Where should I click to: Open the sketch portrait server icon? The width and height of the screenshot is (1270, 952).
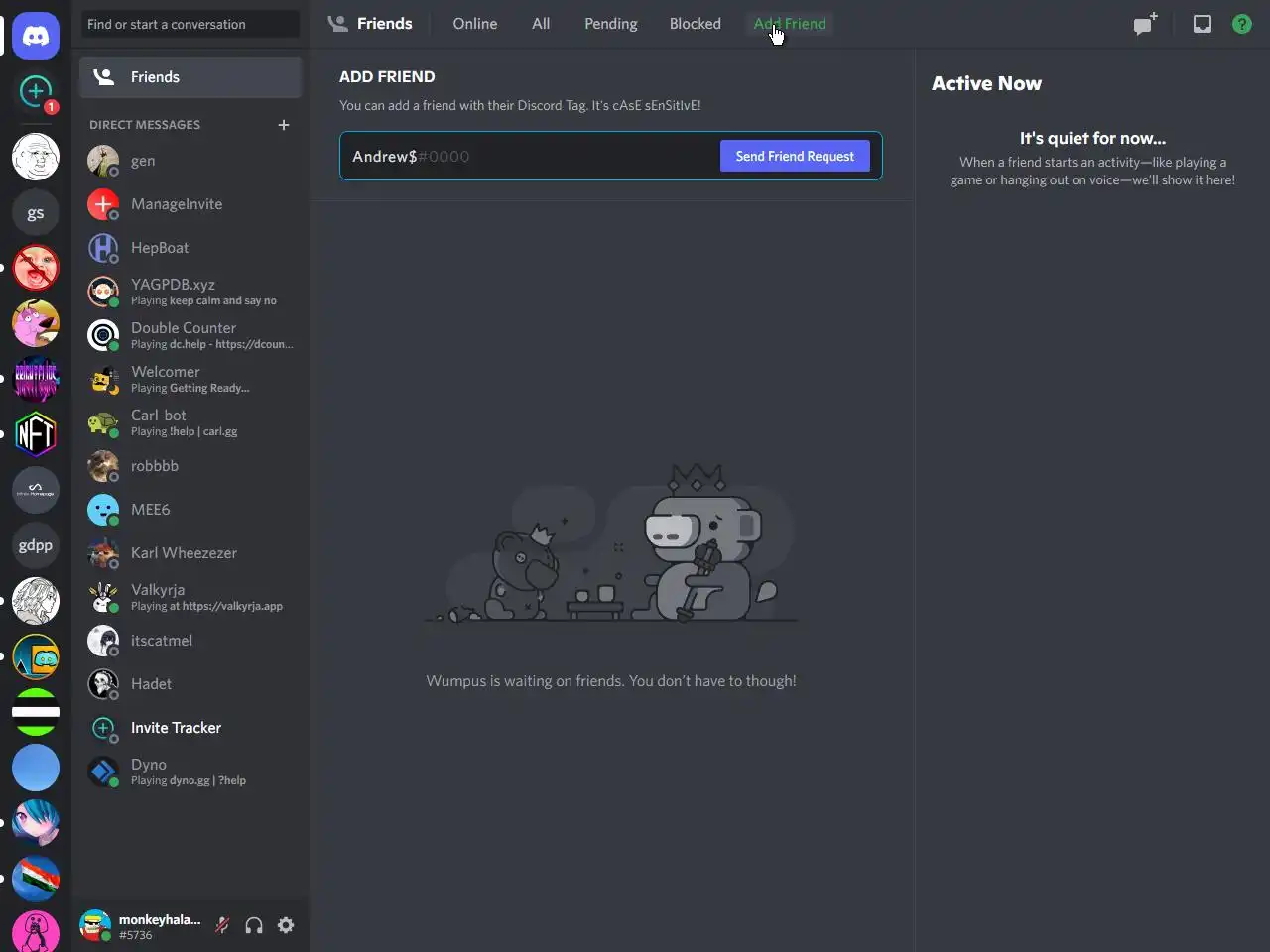[36, 601]
